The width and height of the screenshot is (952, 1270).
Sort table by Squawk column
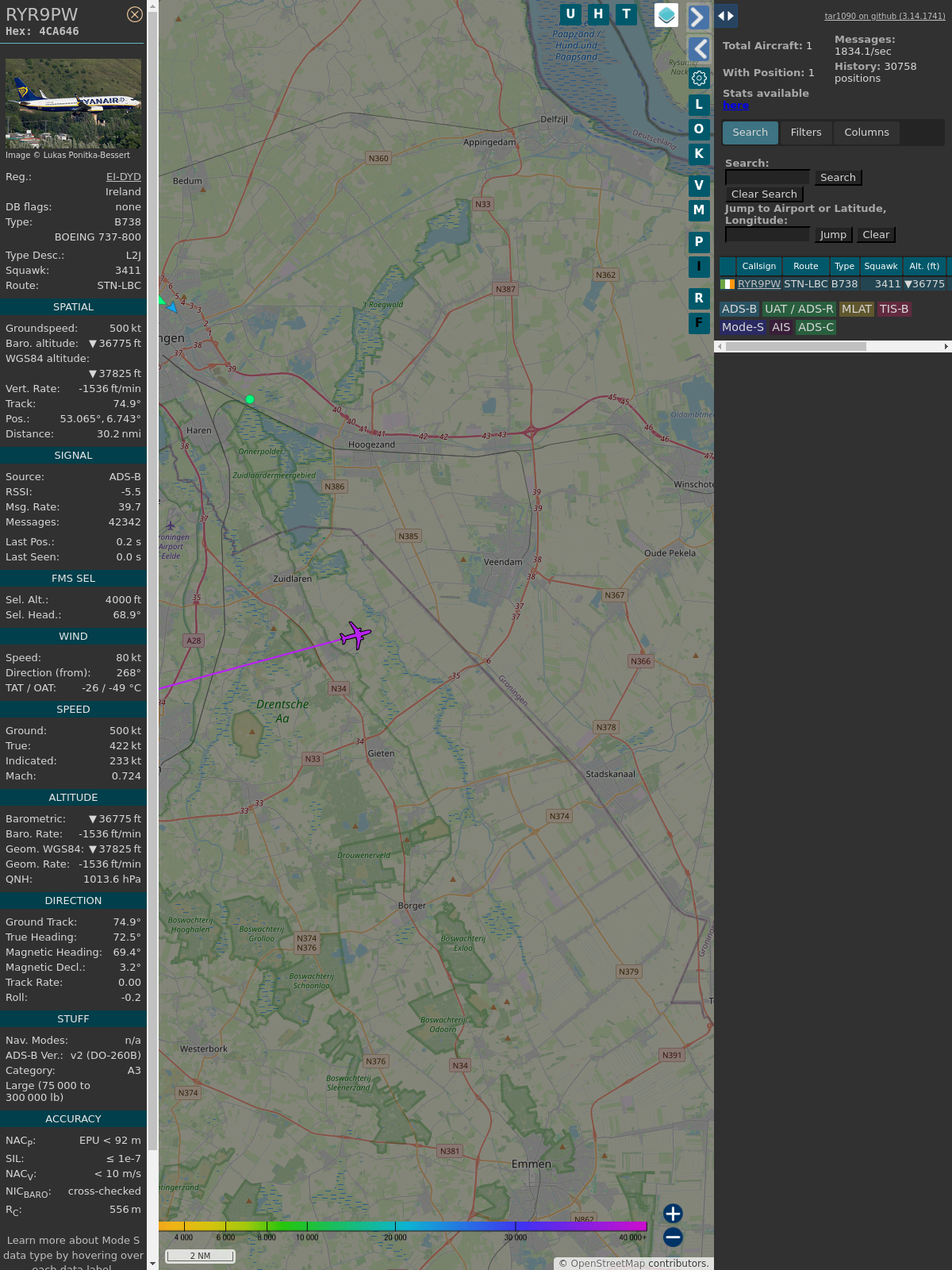pyautogui.click(x=881, y=266)
